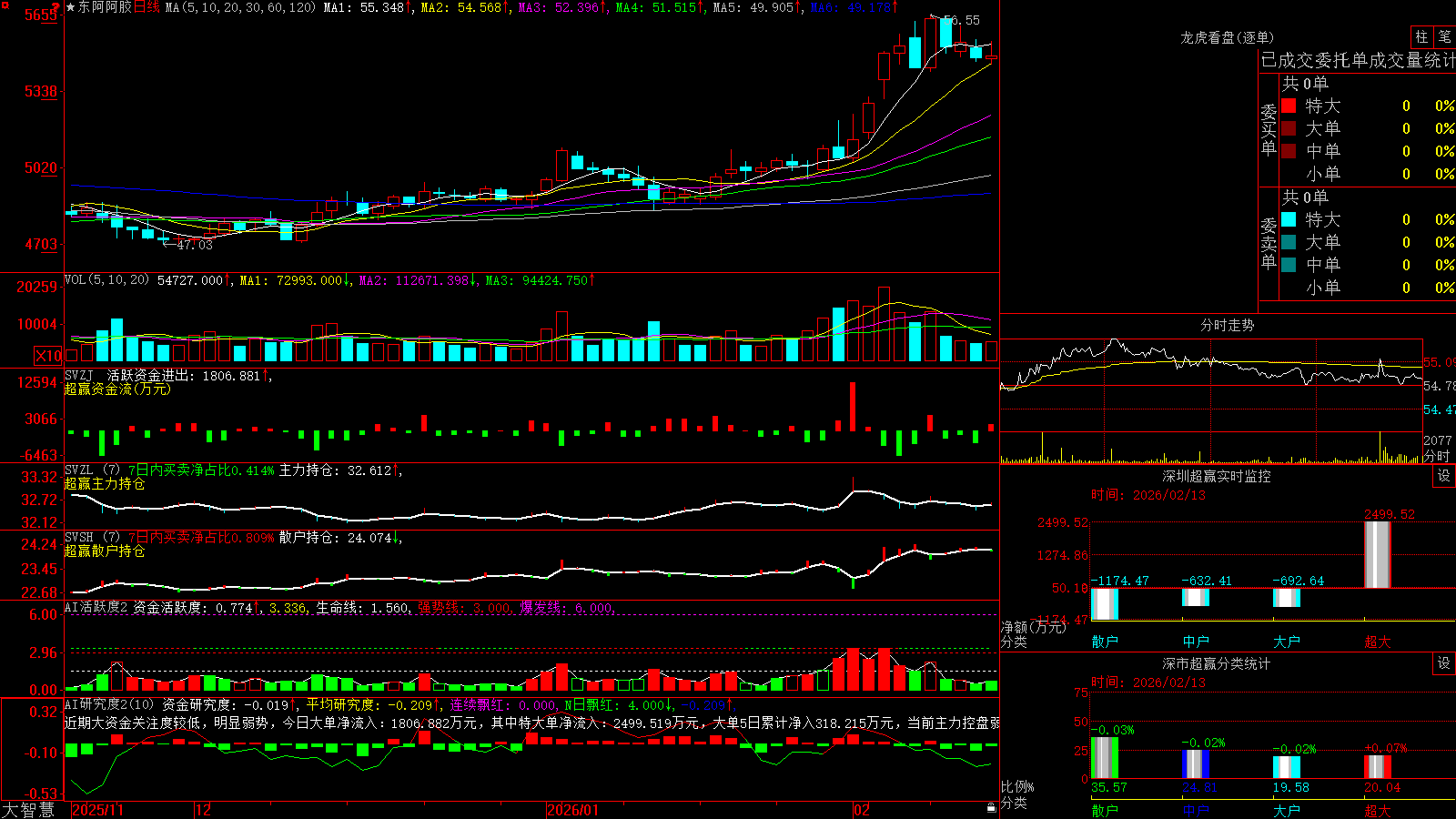Click the 超赢主力持仓 label
1456x819 pixels.
pos(105,484)
